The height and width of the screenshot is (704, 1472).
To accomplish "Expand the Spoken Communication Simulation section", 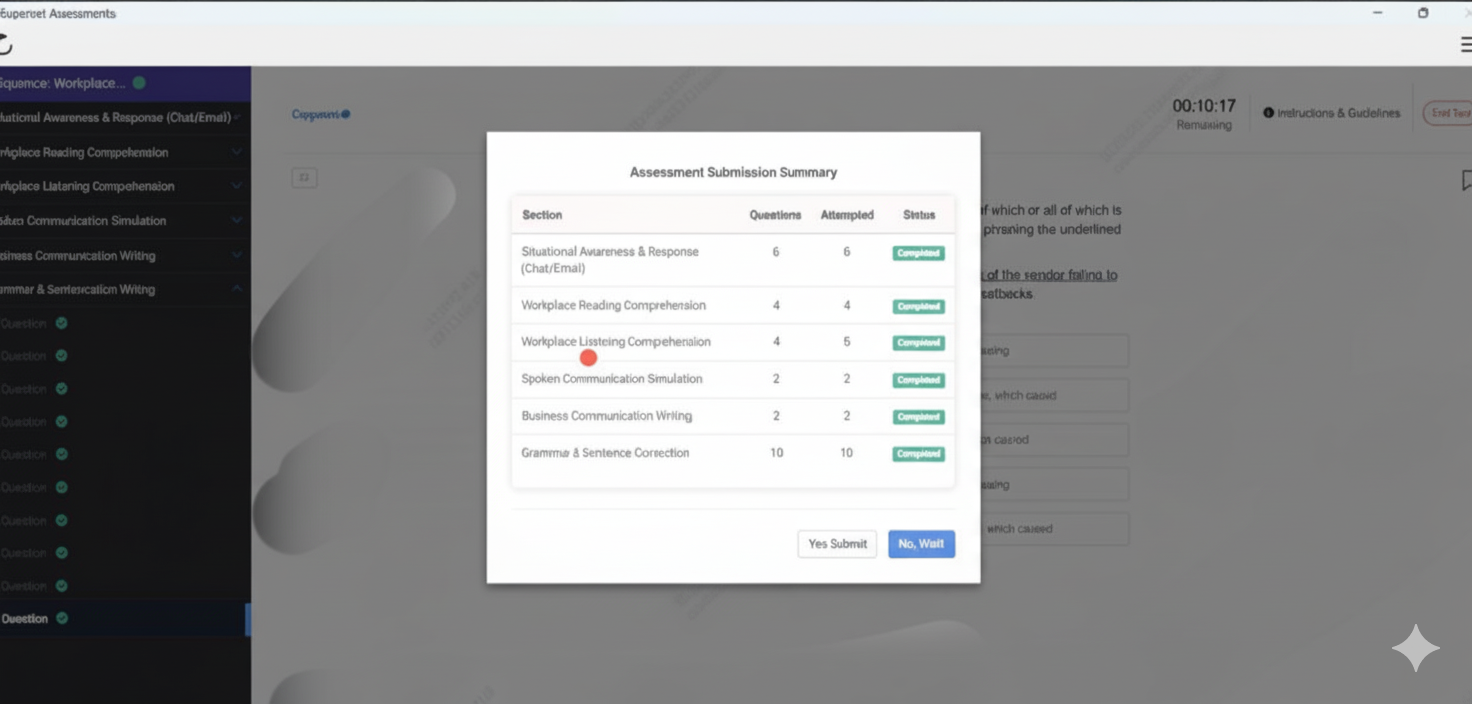I will tap(237, 220).
